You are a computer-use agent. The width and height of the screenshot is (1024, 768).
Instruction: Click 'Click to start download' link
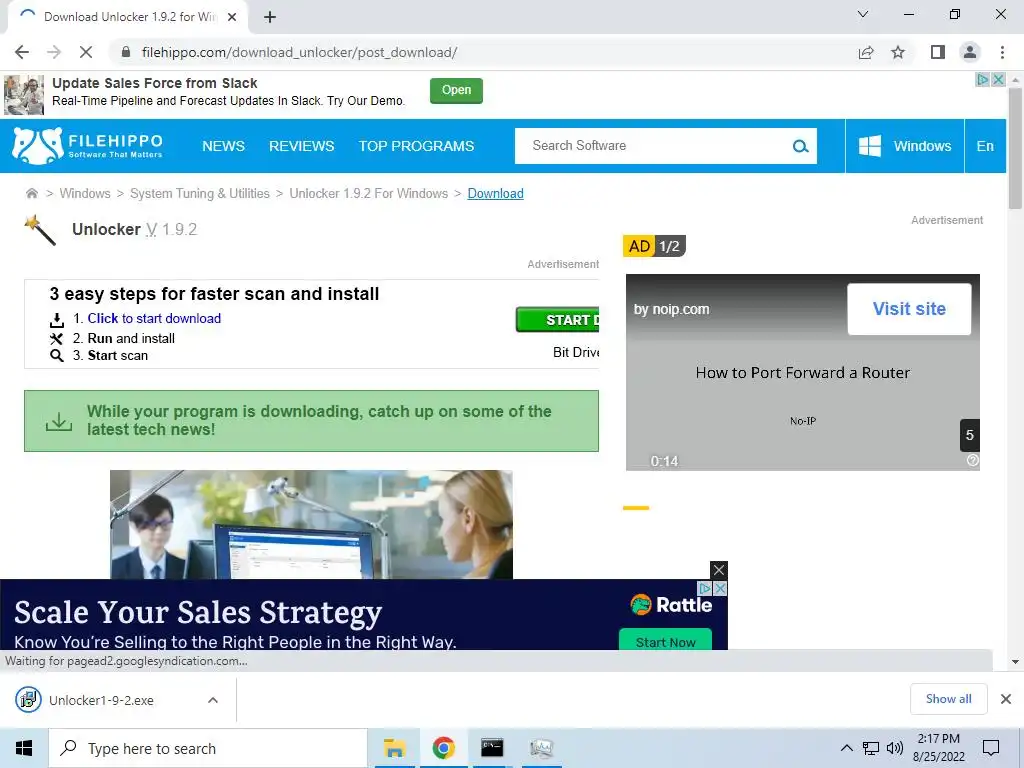click(x=154, y=318)
